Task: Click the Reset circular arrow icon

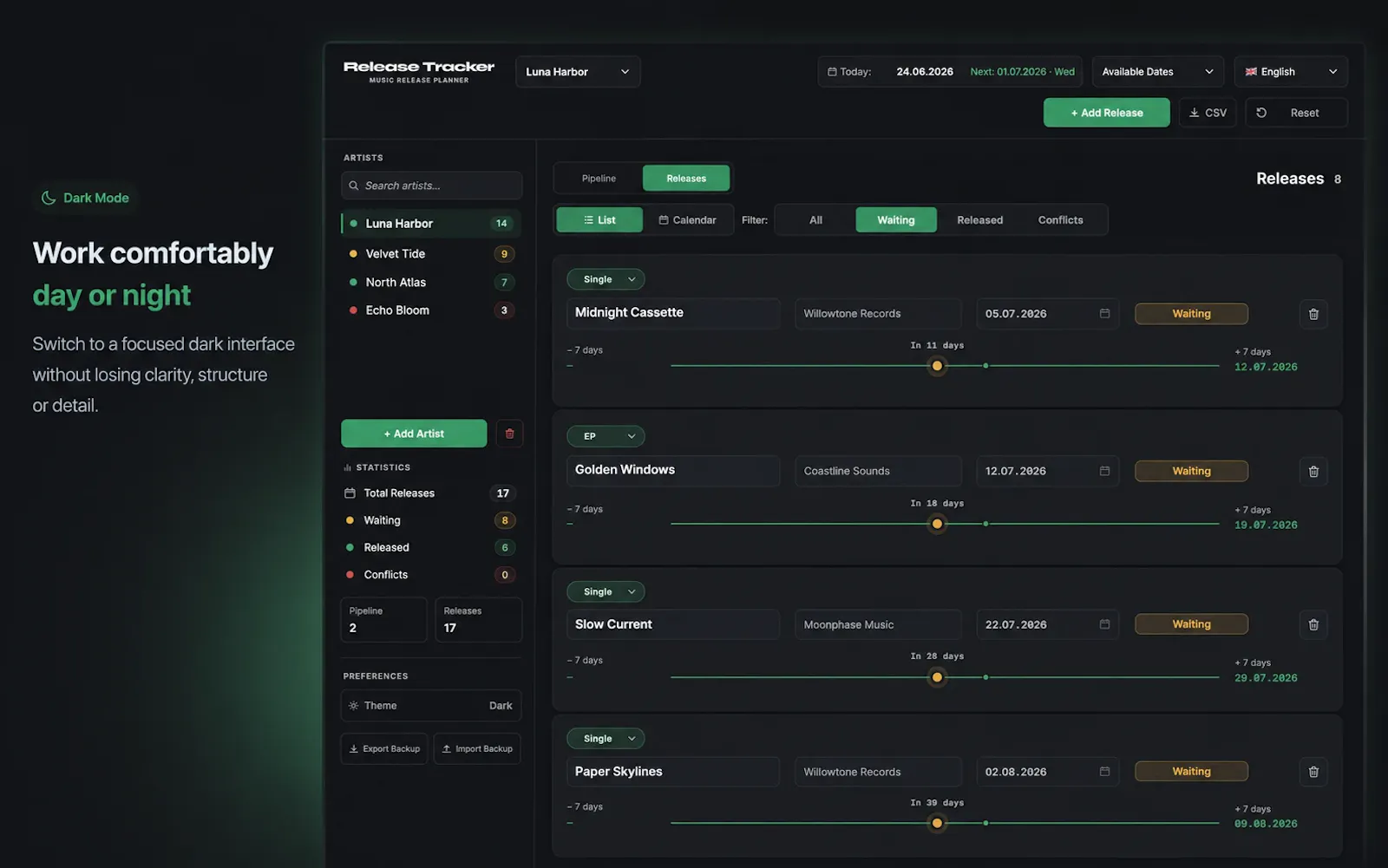Action: pos(1261,113)
